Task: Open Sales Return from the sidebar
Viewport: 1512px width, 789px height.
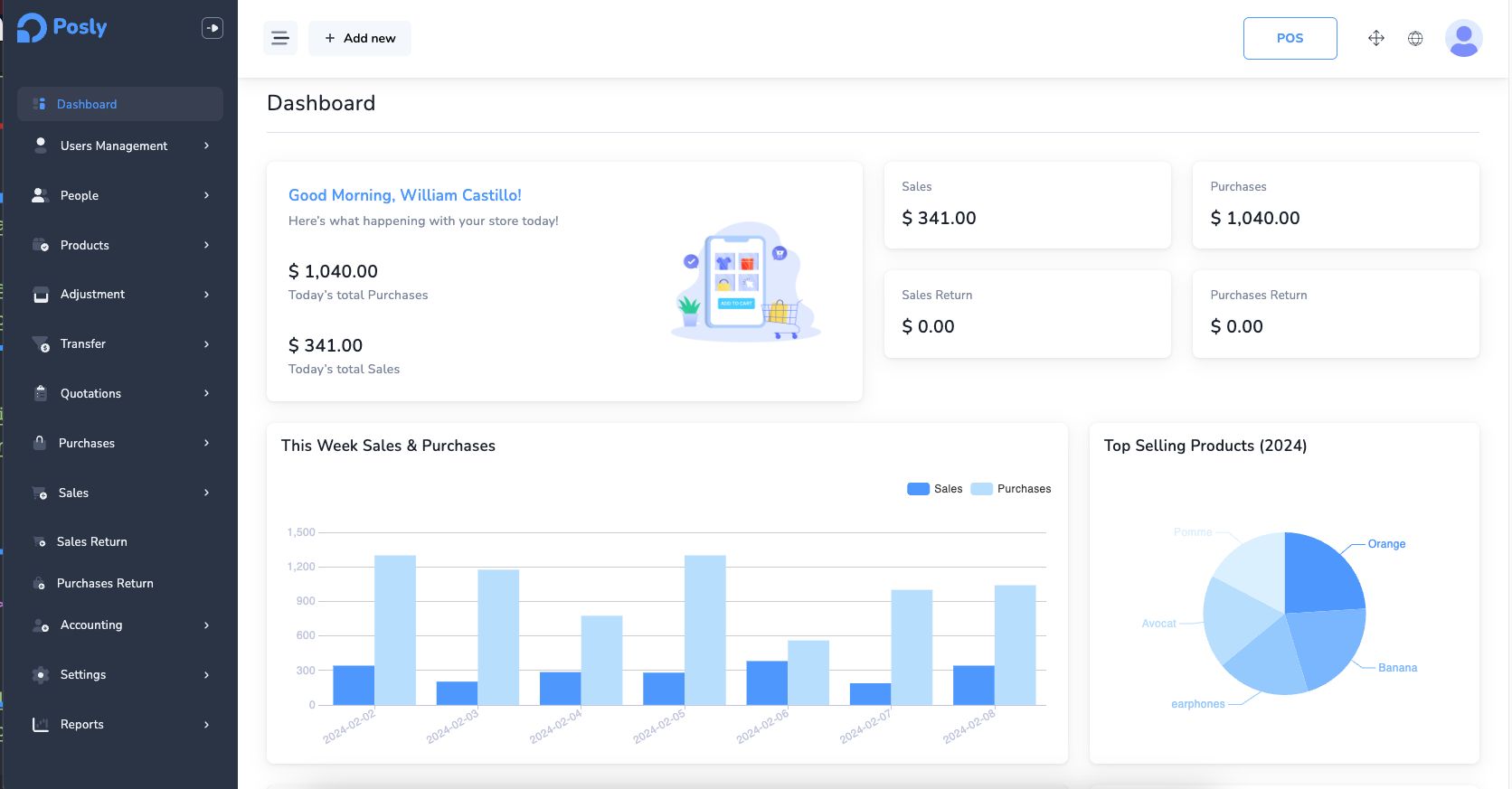Action: pos(91,541)
